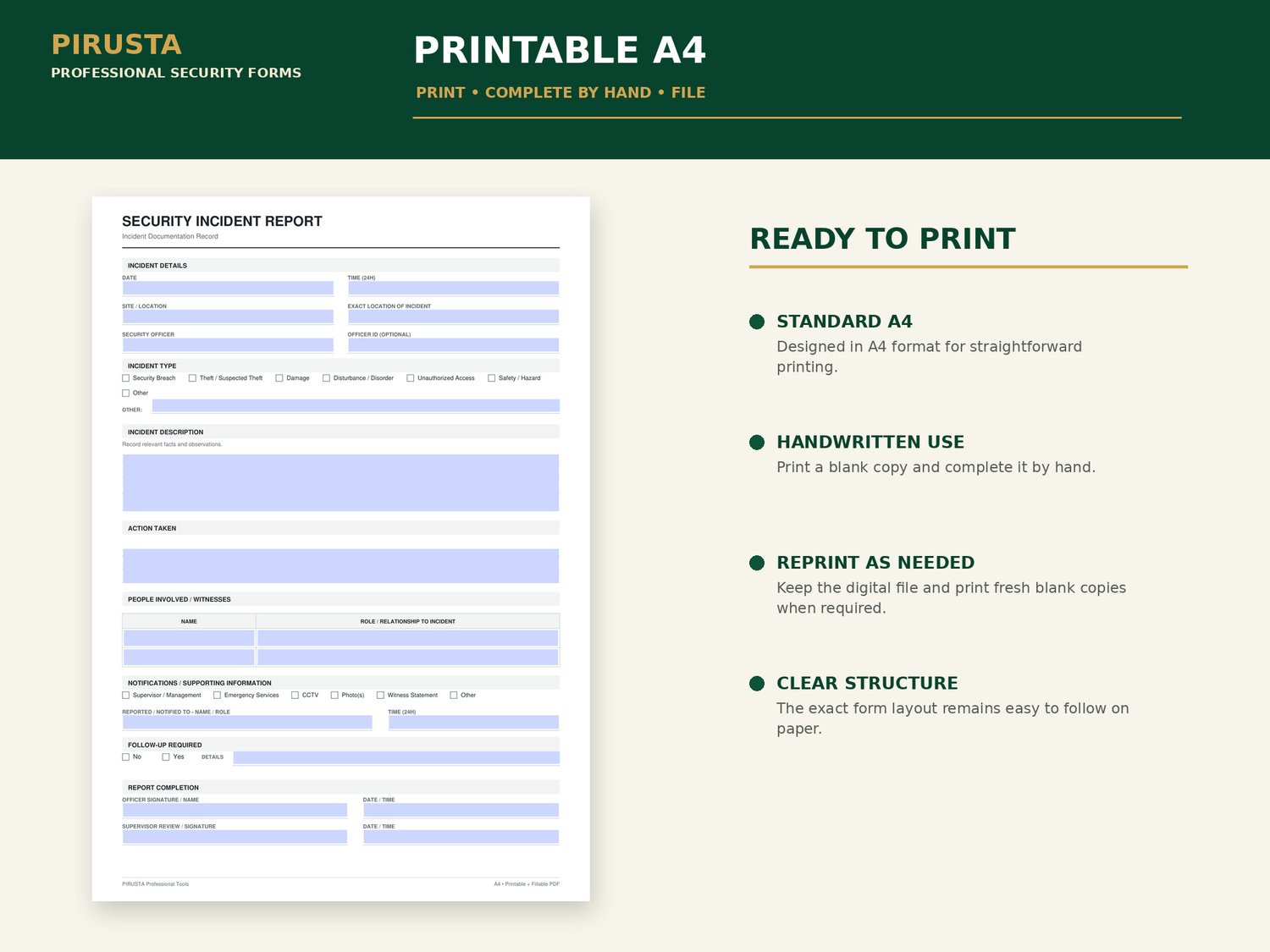
Task: Click the Print • Complete by Hand • File subtitle
Action: tap(560, 93)
